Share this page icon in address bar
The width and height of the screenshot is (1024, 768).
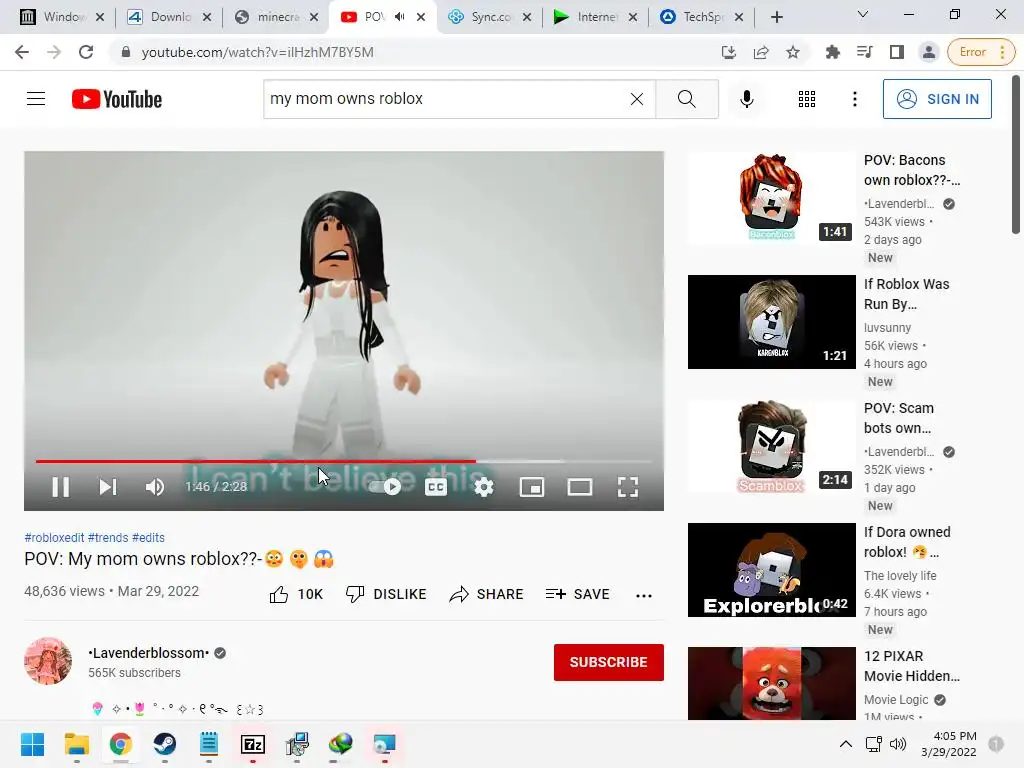[x=761, y=52]
